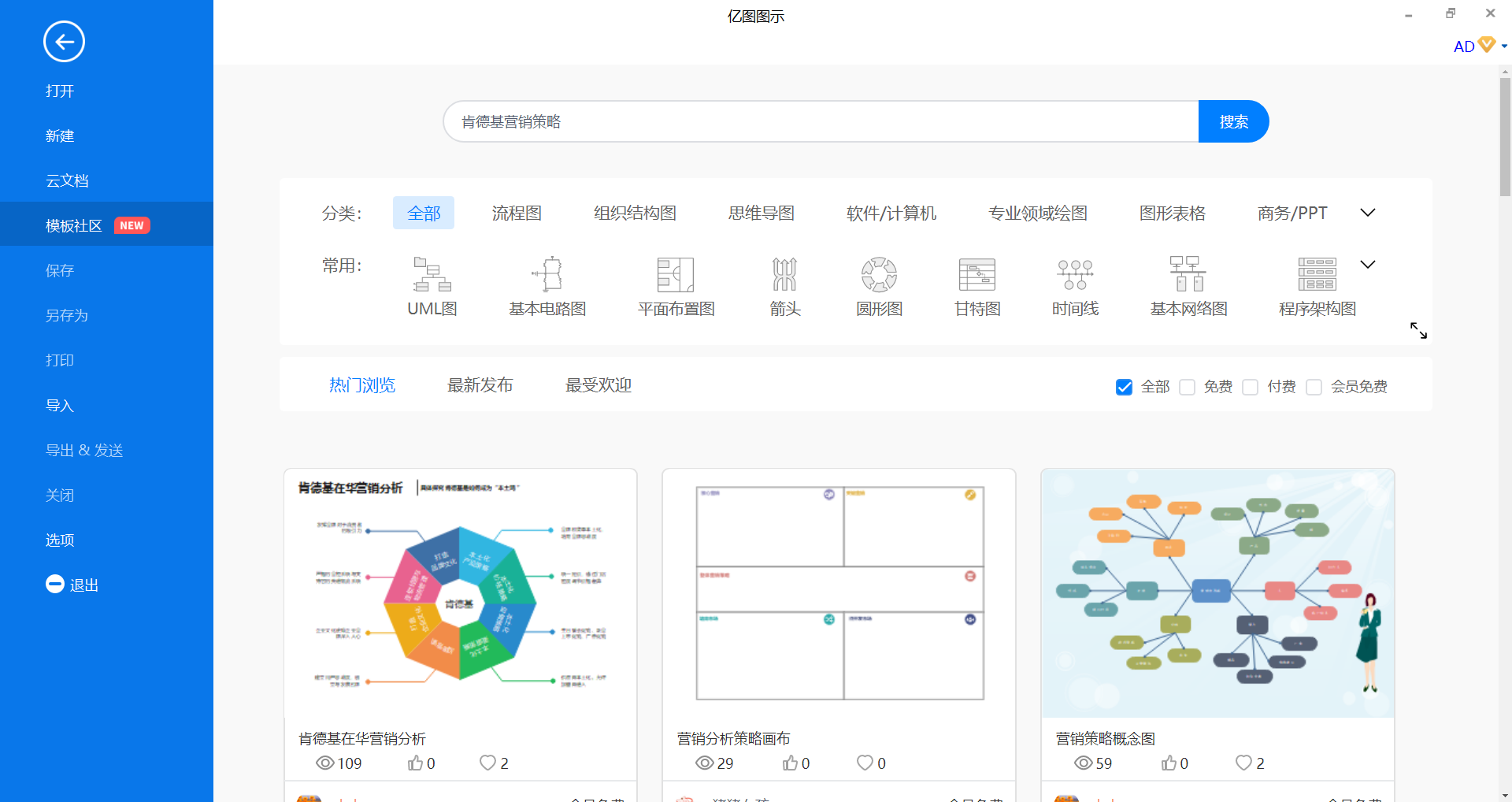This screenshot has height=802, width=1512.
Task: Open the UML图 template icon
Action: coord(432,274)
